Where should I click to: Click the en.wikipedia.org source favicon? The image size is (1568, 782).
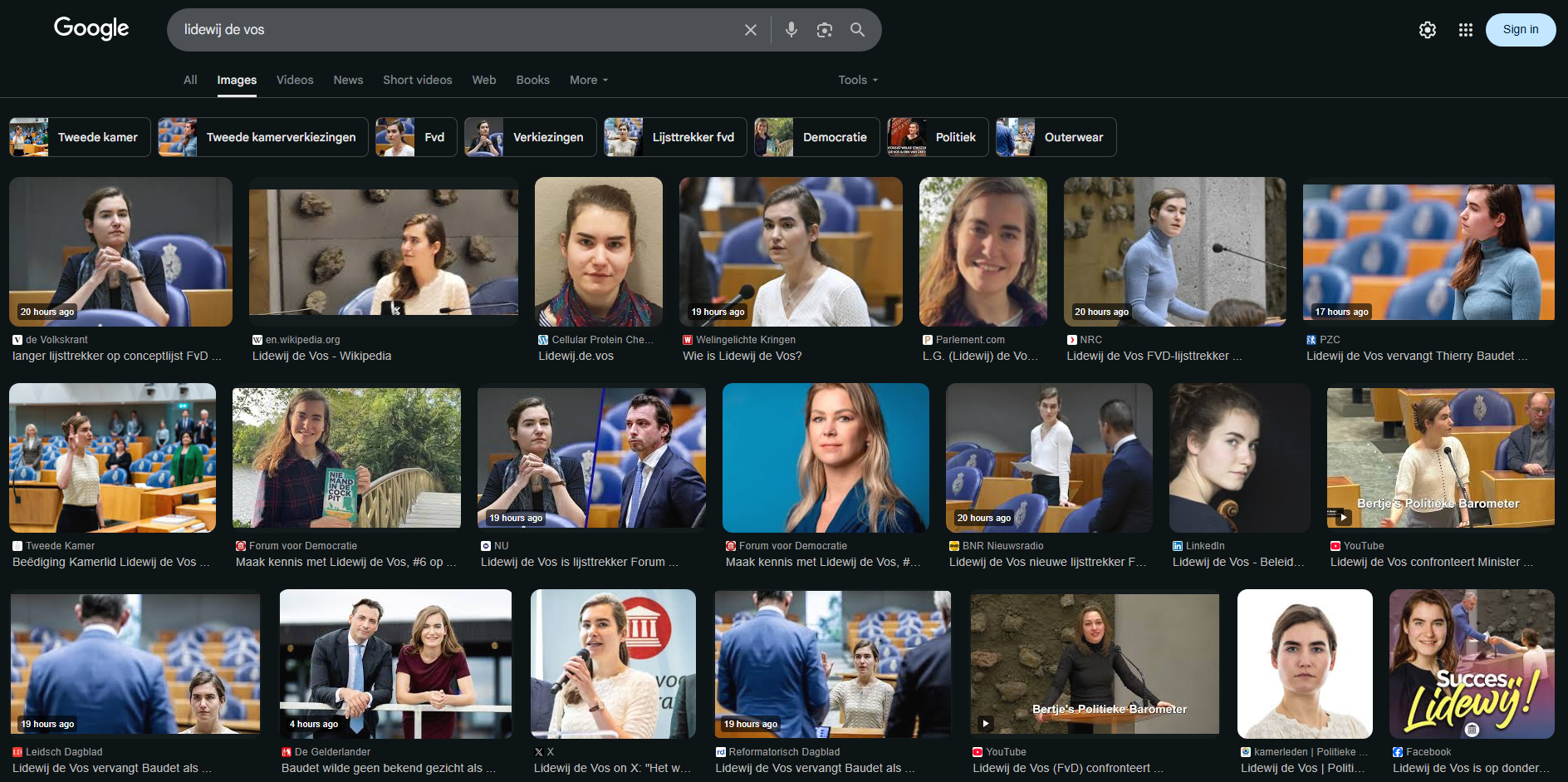click(x=257, y=340)
